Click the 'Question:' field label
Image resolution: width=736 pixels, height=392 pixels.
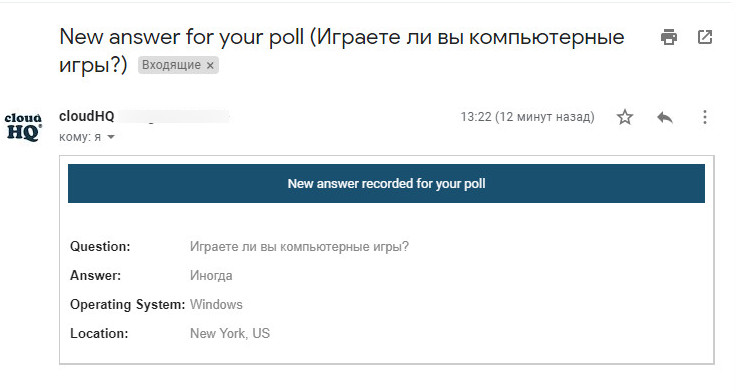coord(100,246)
